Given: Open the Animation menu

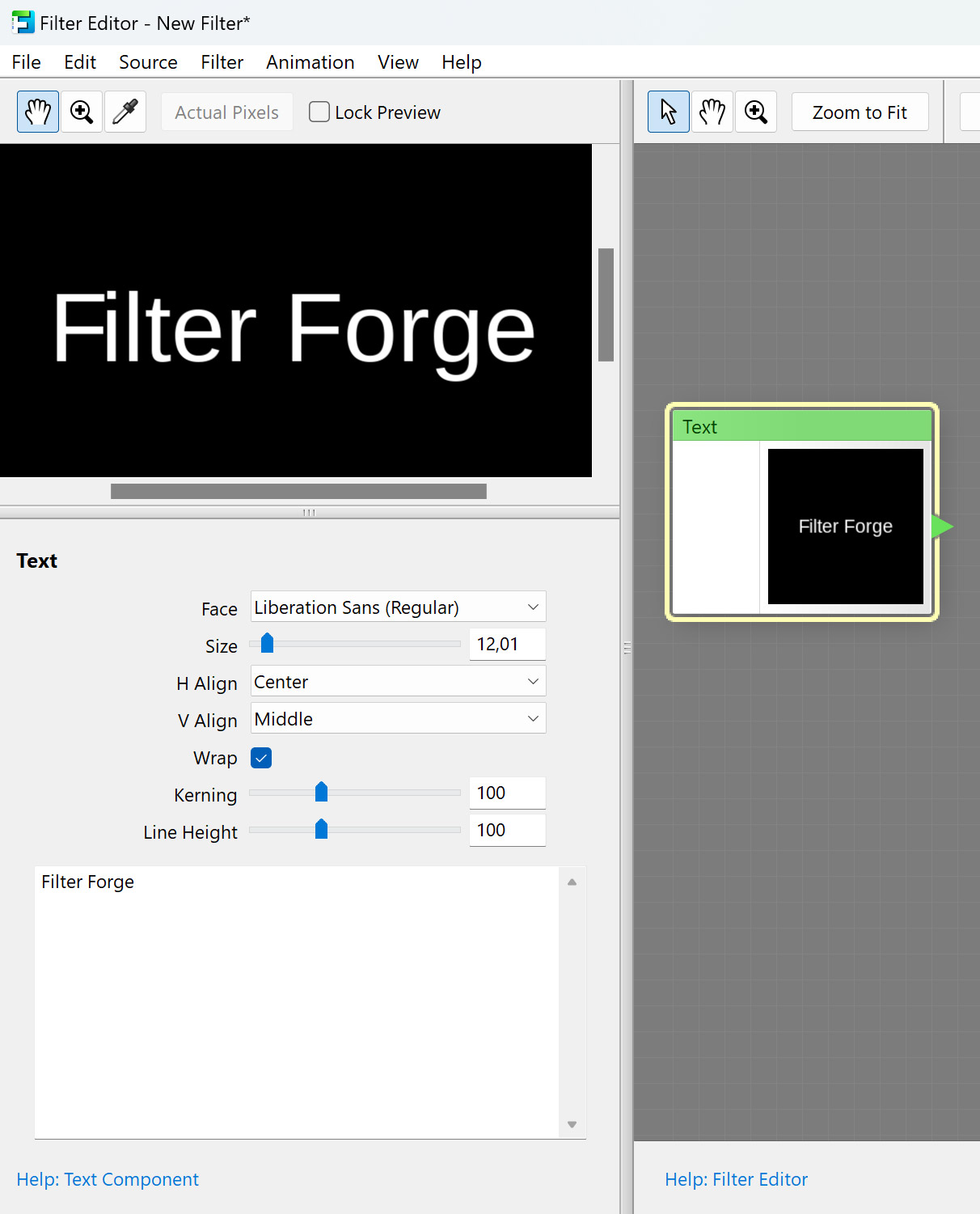Looking at the screenshot, I should (x=310, y=62).
